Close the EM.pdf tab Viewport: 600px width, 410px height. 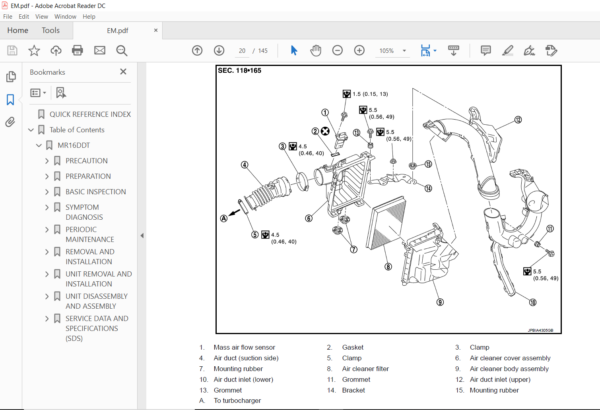tap(156, 30)
